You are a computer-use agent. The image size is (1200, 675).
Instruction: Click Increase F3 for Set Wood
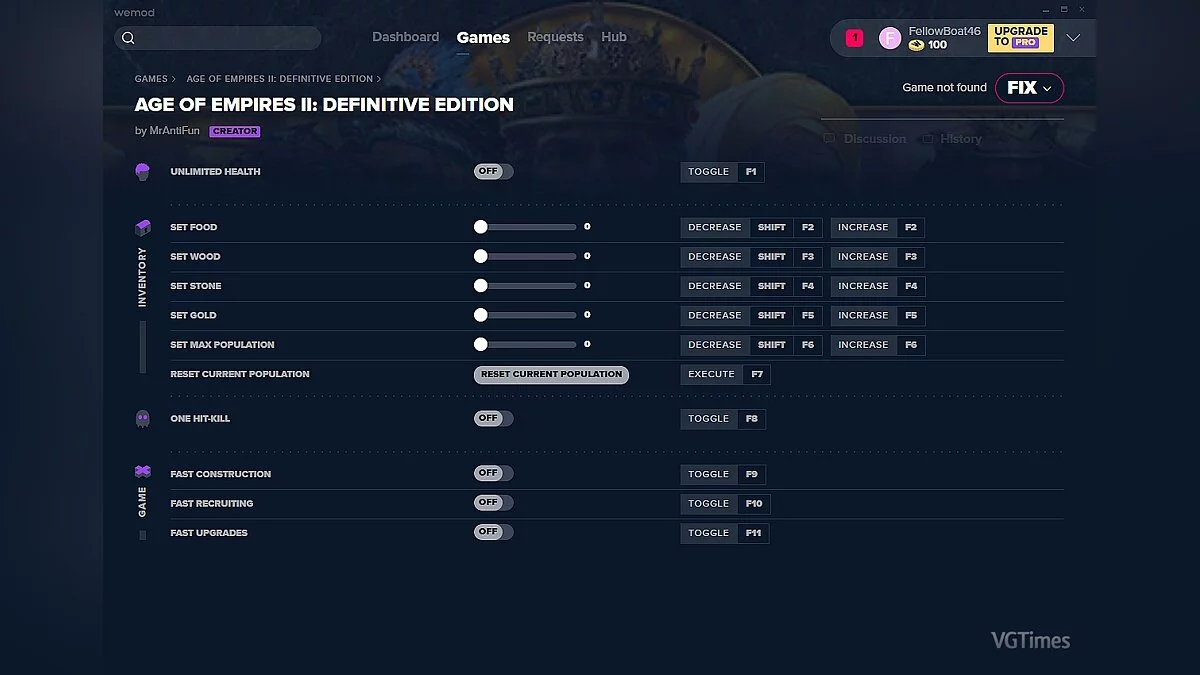[877, 257]
